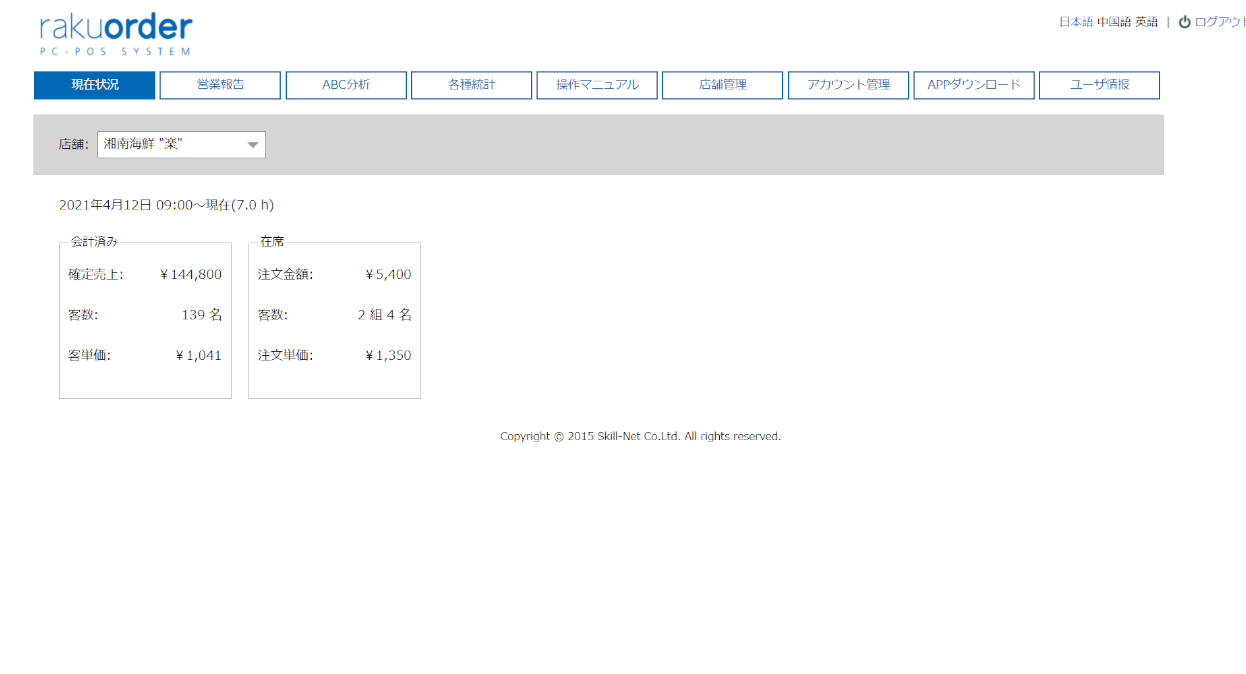This screenshot has width=1246, height=674.
Task: Open the アカウント管理 tab
Action: click(x=848, y=85)
